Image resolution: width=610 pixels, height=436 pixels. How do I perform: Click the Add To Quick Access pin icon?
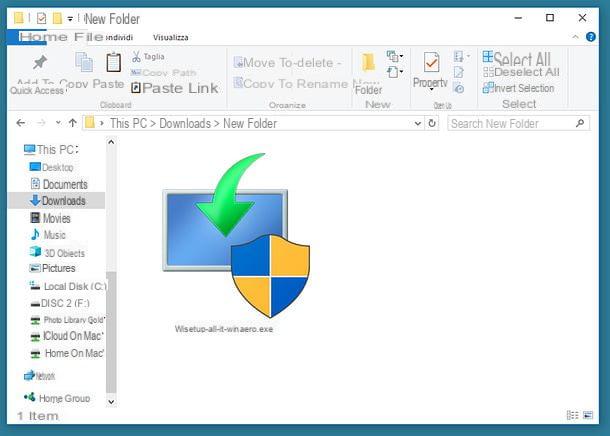40,63
